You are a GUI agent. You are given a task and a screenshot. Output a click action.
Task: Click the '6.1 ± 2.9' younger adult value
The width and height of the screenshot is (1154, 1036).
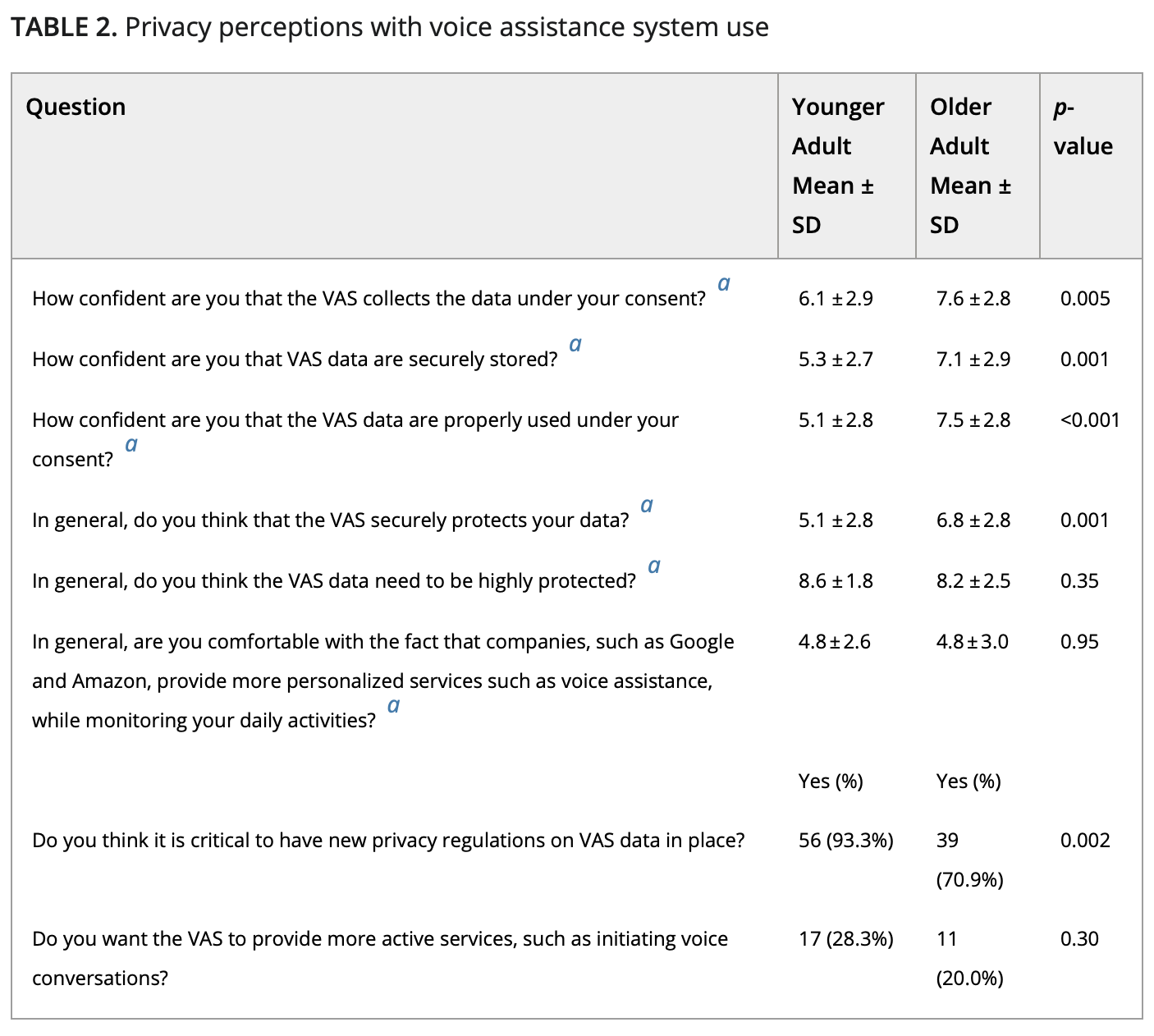coord(836,299)
